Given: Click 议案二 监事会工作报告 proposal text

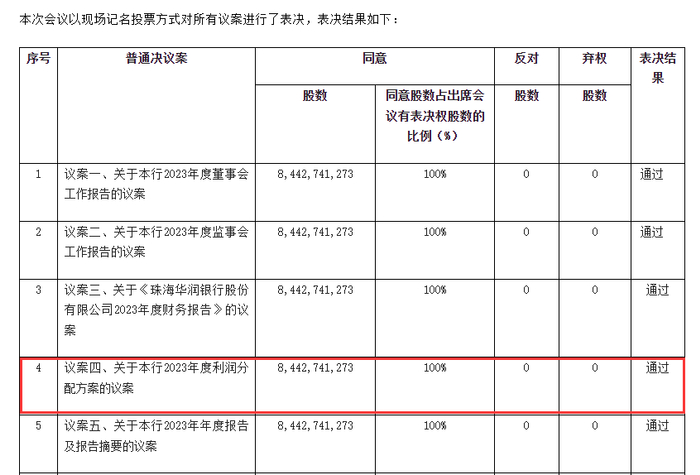Looking at the screenshot, I should click(x=156, y=242).
